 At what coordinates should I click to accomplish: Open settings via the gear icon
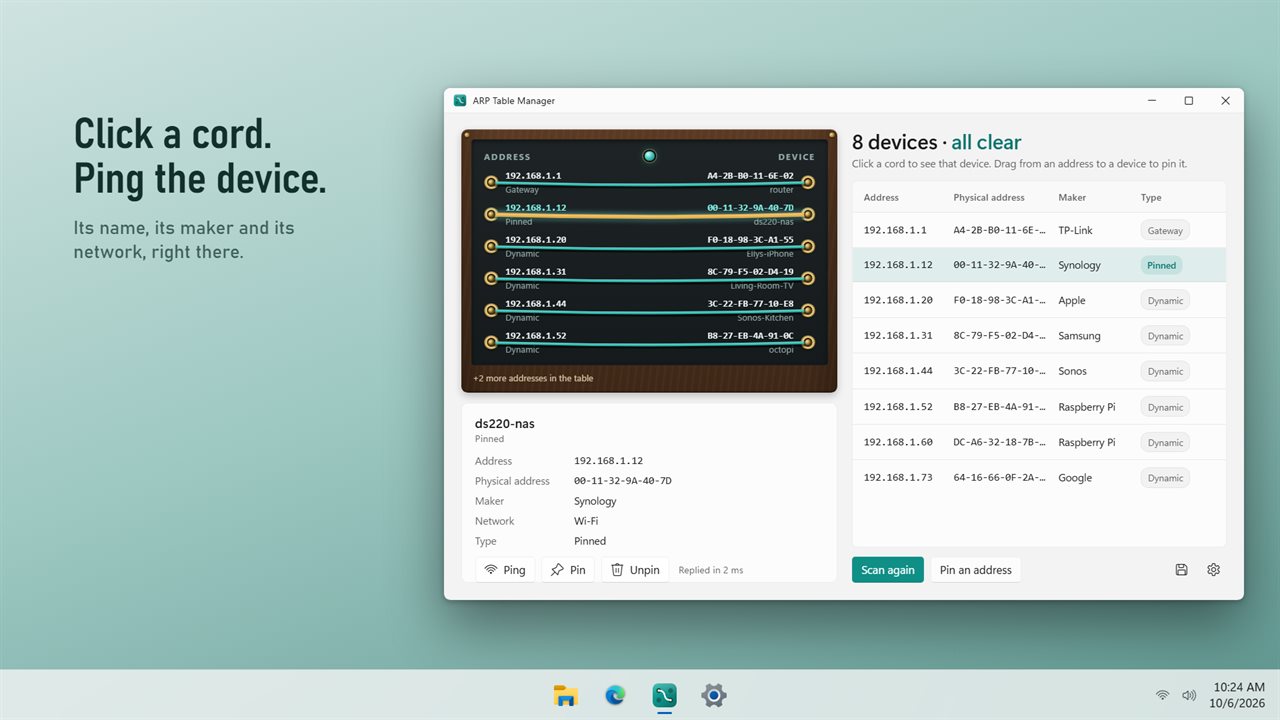tap(1213, 570)
